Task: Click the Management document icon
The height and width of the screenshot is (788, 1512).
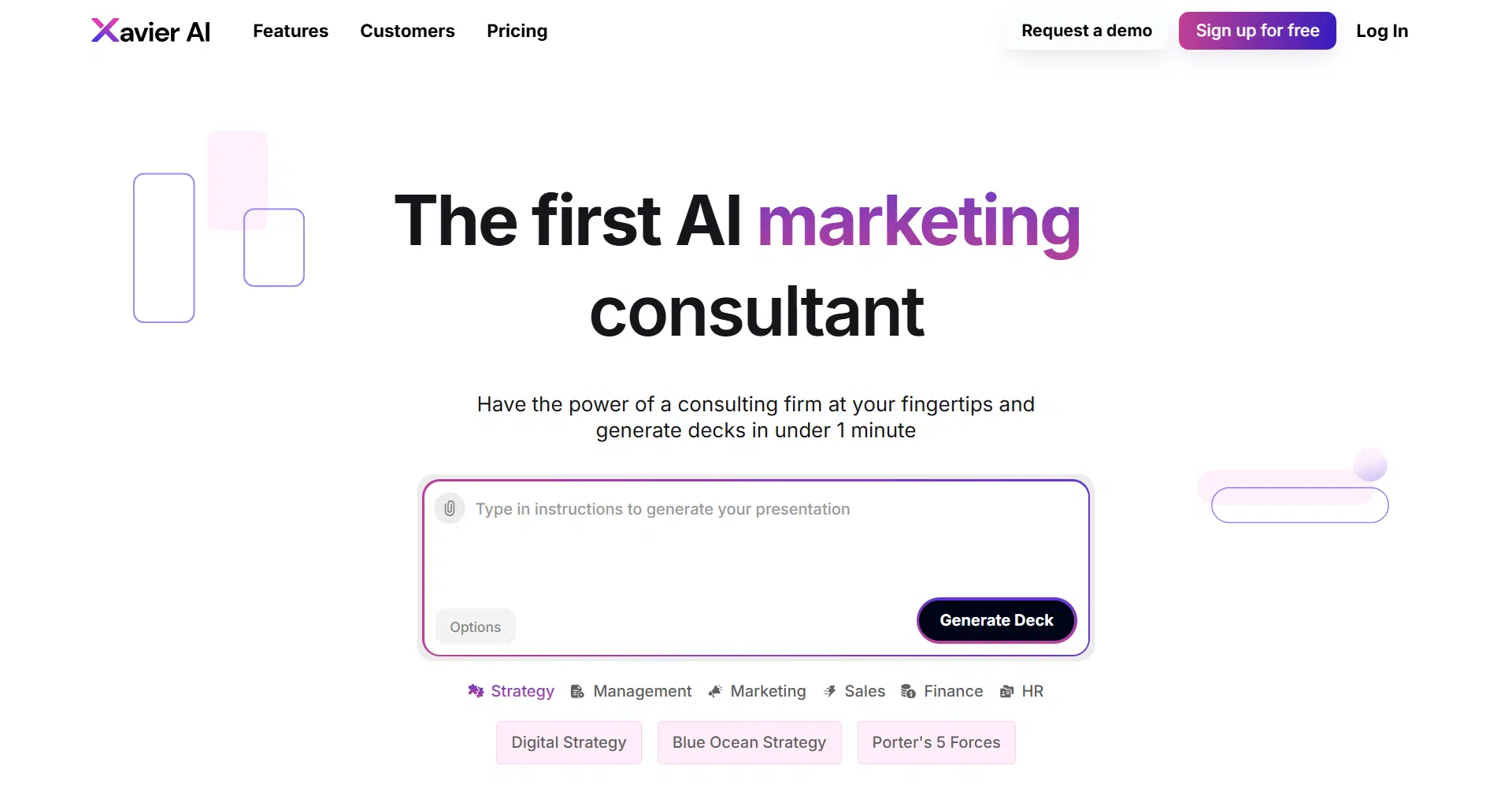Action: point(577,691)
